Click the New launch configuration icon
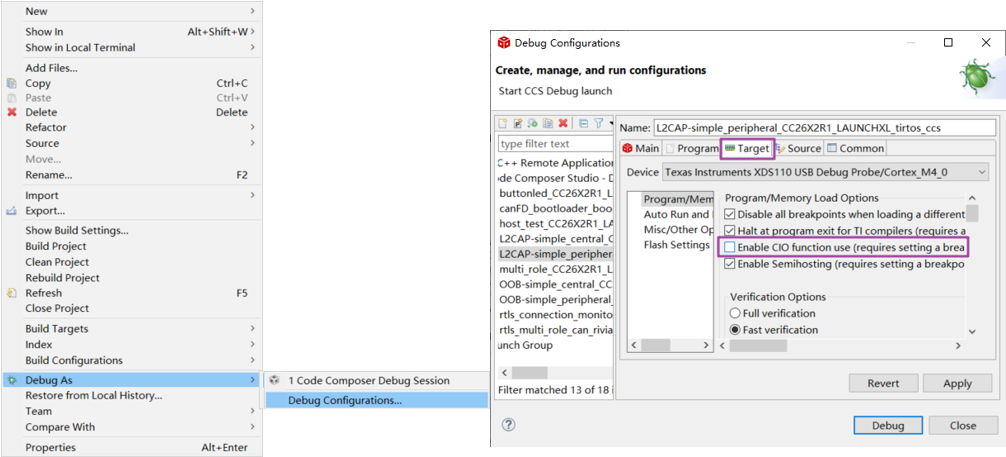This screenshot has height=457, width=1006. pyautogui.click(x=504, y=123)
